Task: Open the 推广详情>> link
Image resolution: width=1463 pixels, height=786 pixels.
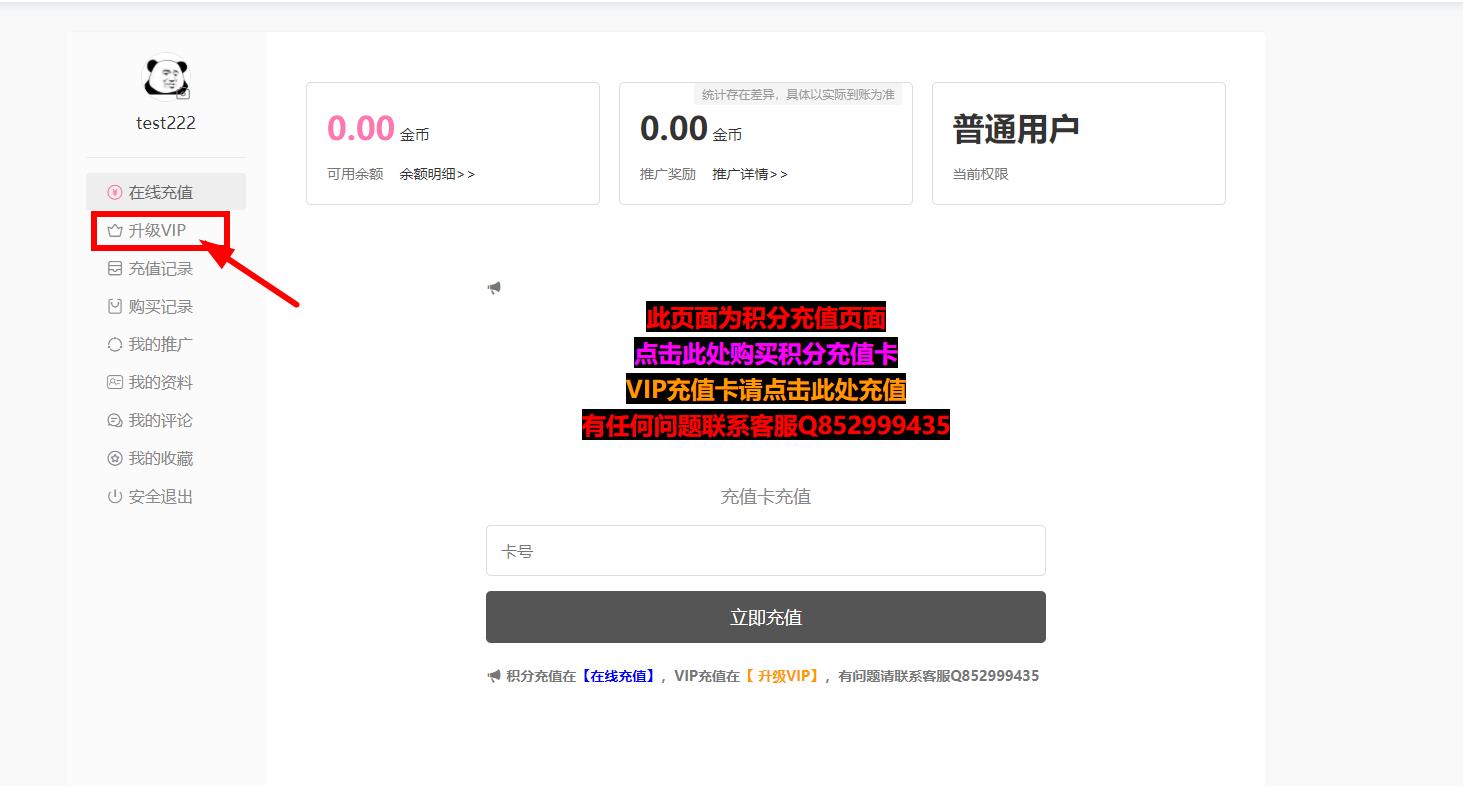Action: coord(750,174)
